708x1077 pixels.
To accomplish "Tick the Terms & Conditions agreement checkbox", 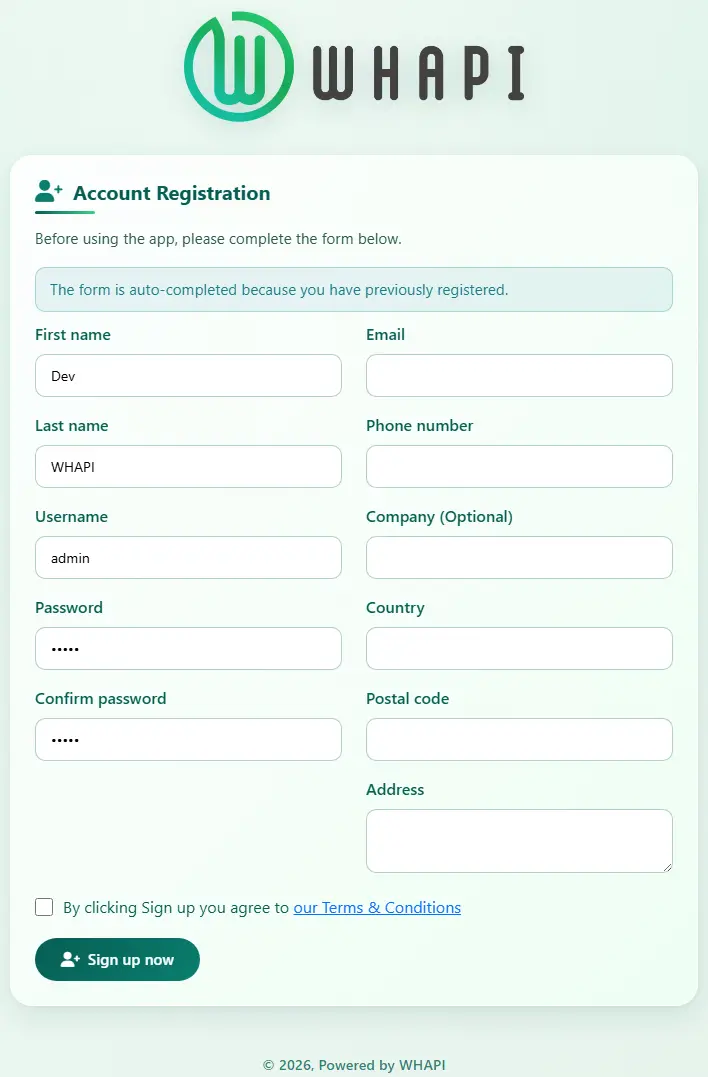I will pyautogui.click(x=44, y=907).
